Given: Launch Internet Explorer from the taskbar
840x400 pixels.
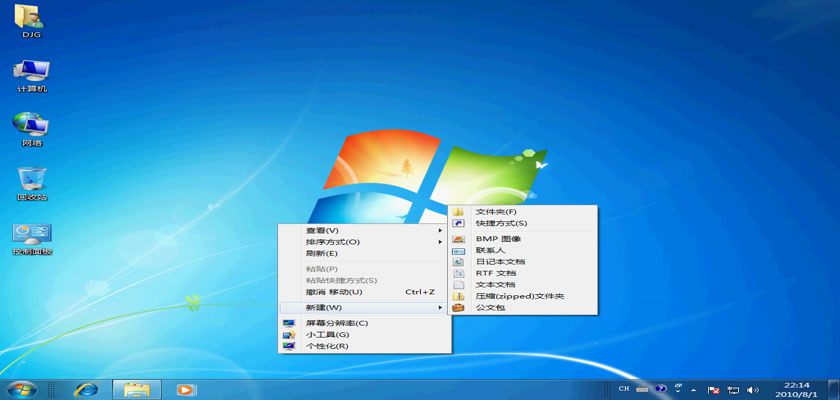Looking at the screenshot, I should point(87,389).
